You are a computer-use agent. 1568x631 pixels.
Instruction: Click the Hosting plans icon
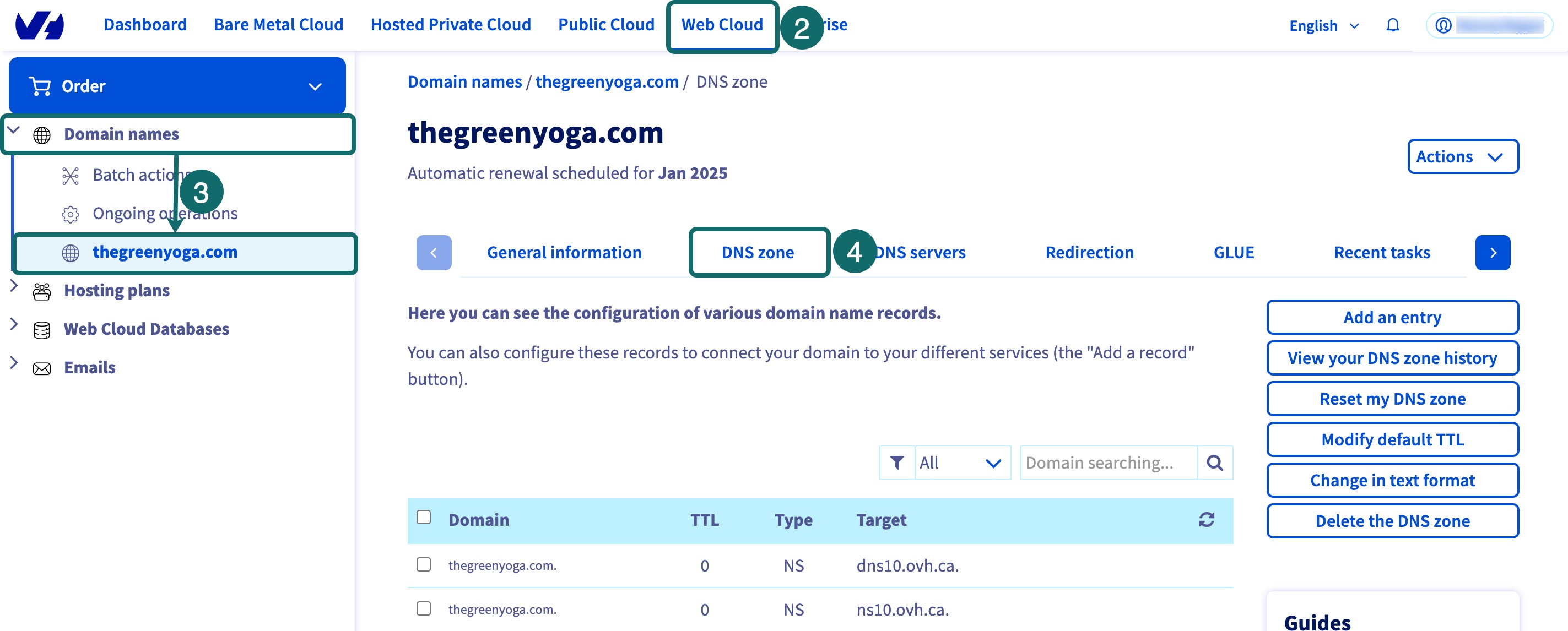42,291
